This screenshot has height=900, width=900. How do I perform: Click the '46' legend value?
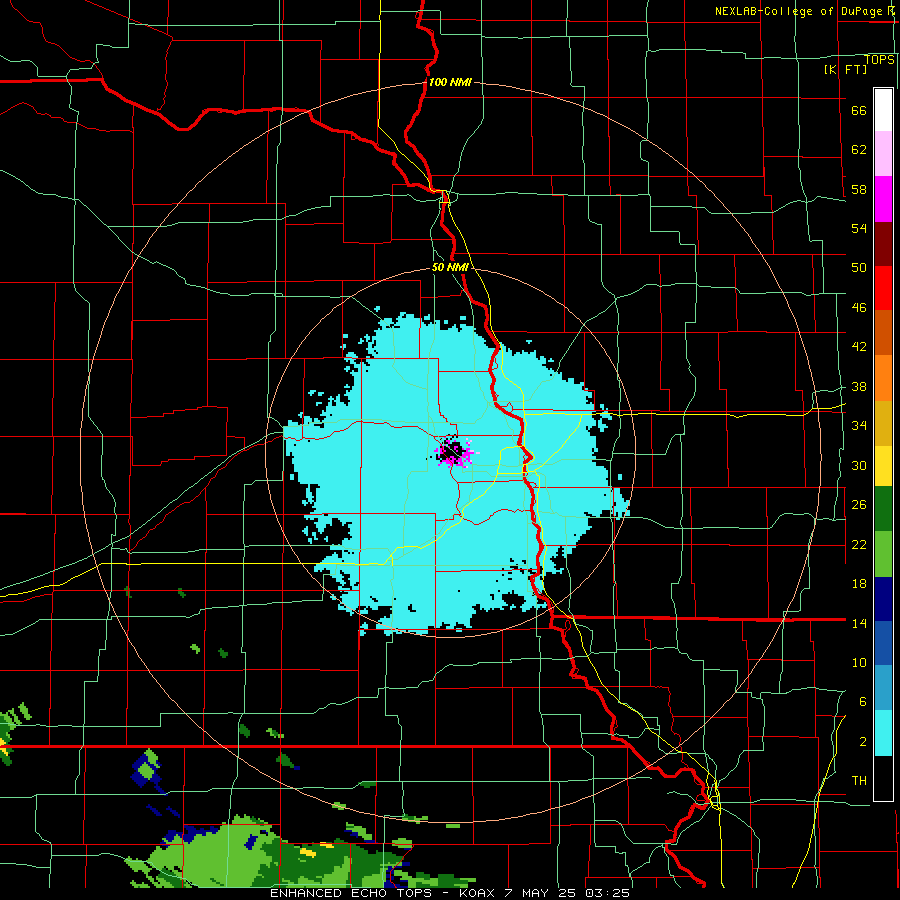(859, 308)
